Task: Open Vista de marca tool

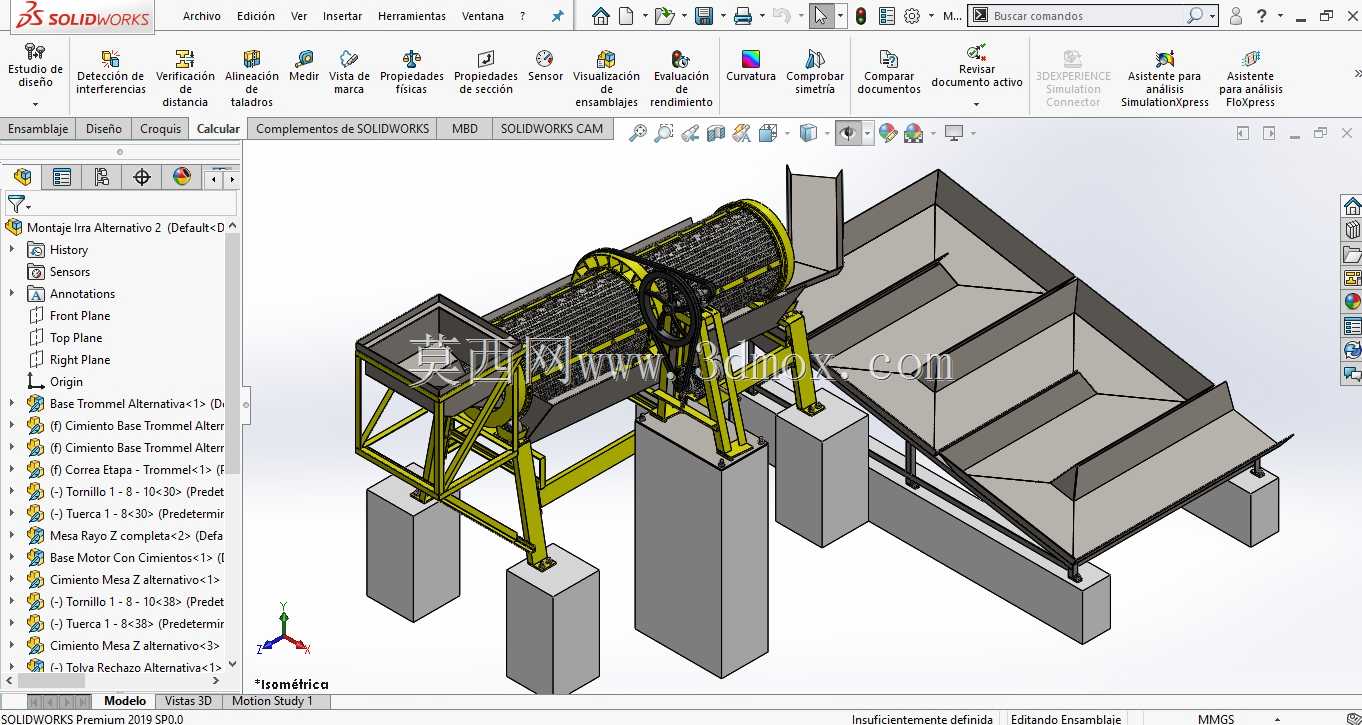Action: [349, 72]
